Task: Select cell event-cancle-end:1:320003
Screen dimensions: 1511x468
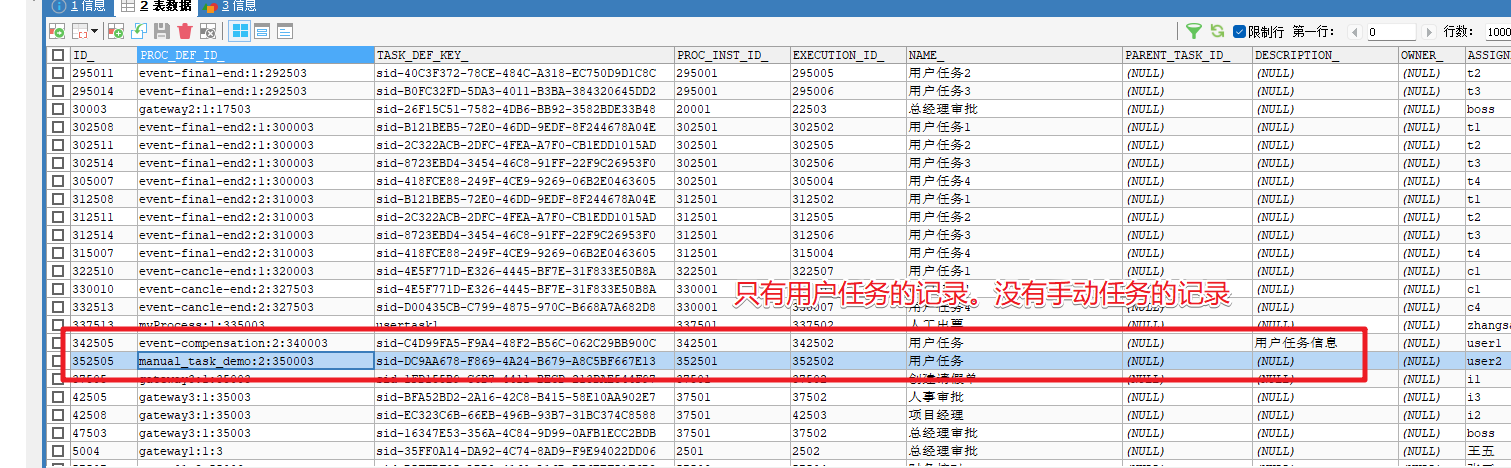Action: tap(255, 271)
